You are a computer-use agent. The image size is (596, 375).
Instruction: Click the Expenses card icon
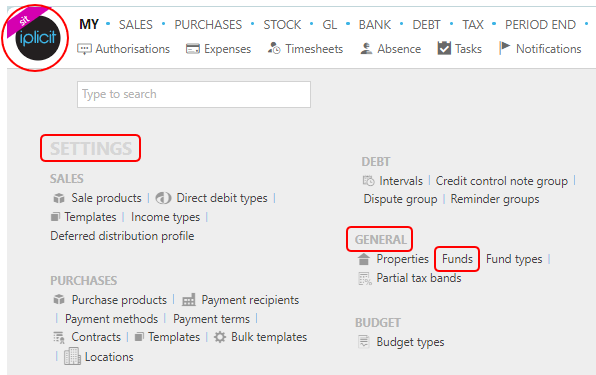tap(193, 49)
